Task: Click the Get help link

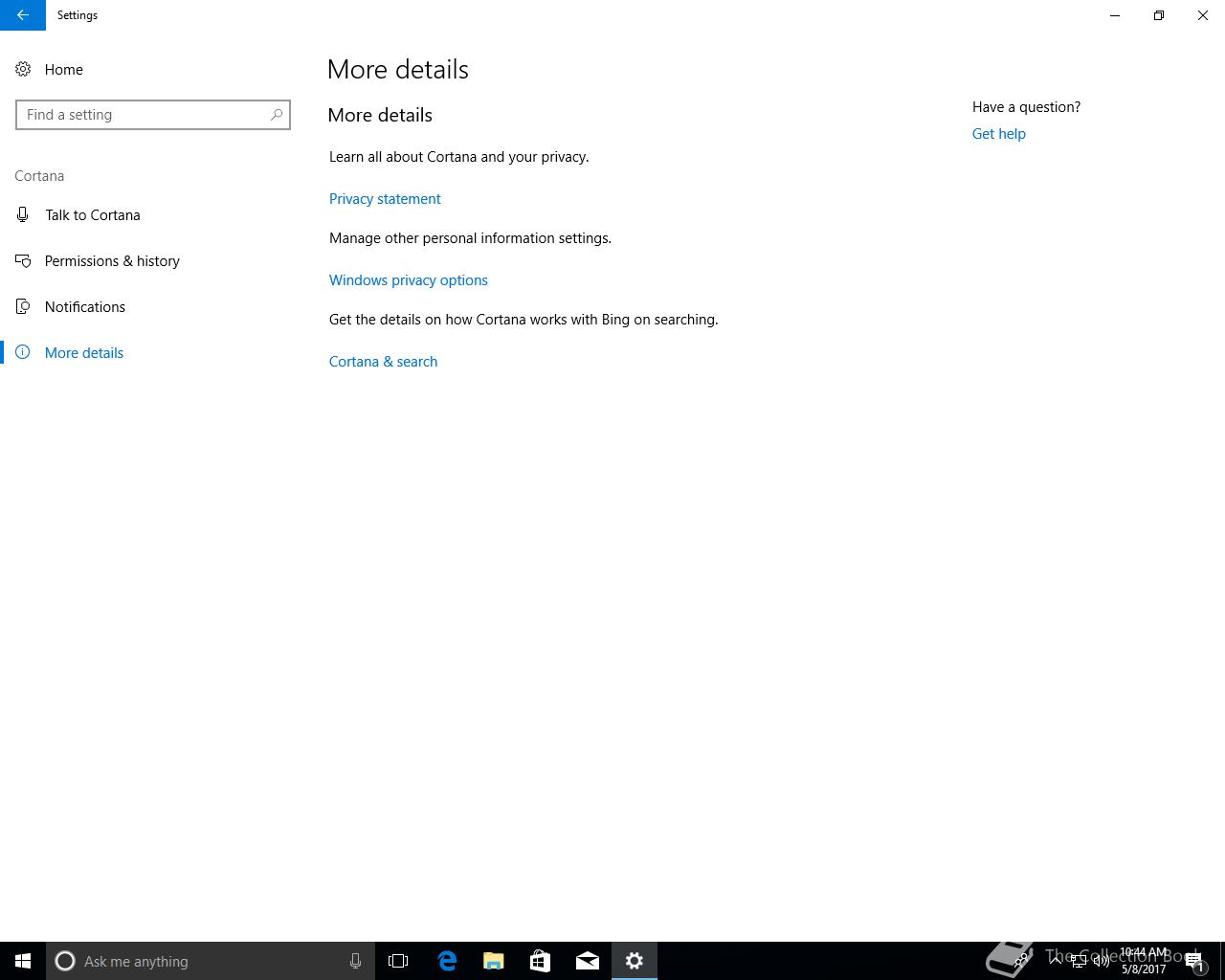Action: (x=998, y=134)
